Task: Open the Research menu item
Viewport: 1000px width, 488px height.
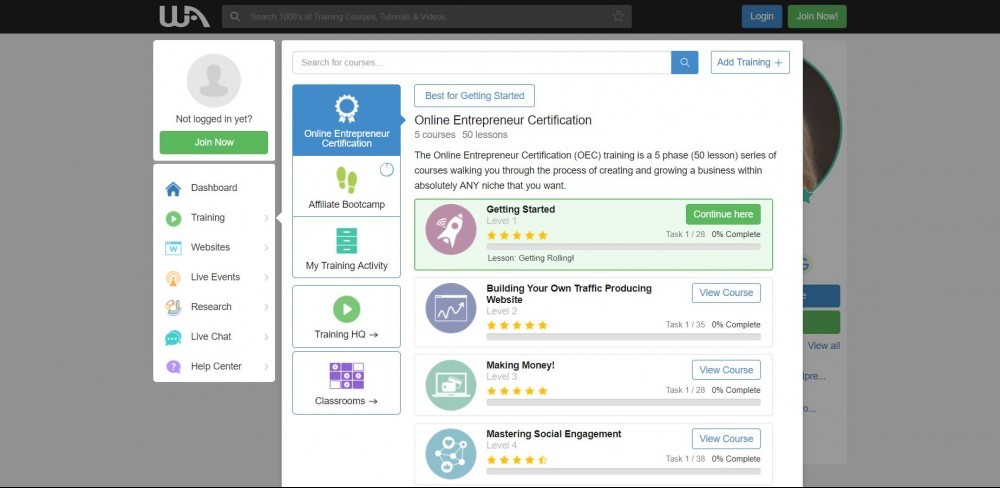Action: (x=214, y=307)
